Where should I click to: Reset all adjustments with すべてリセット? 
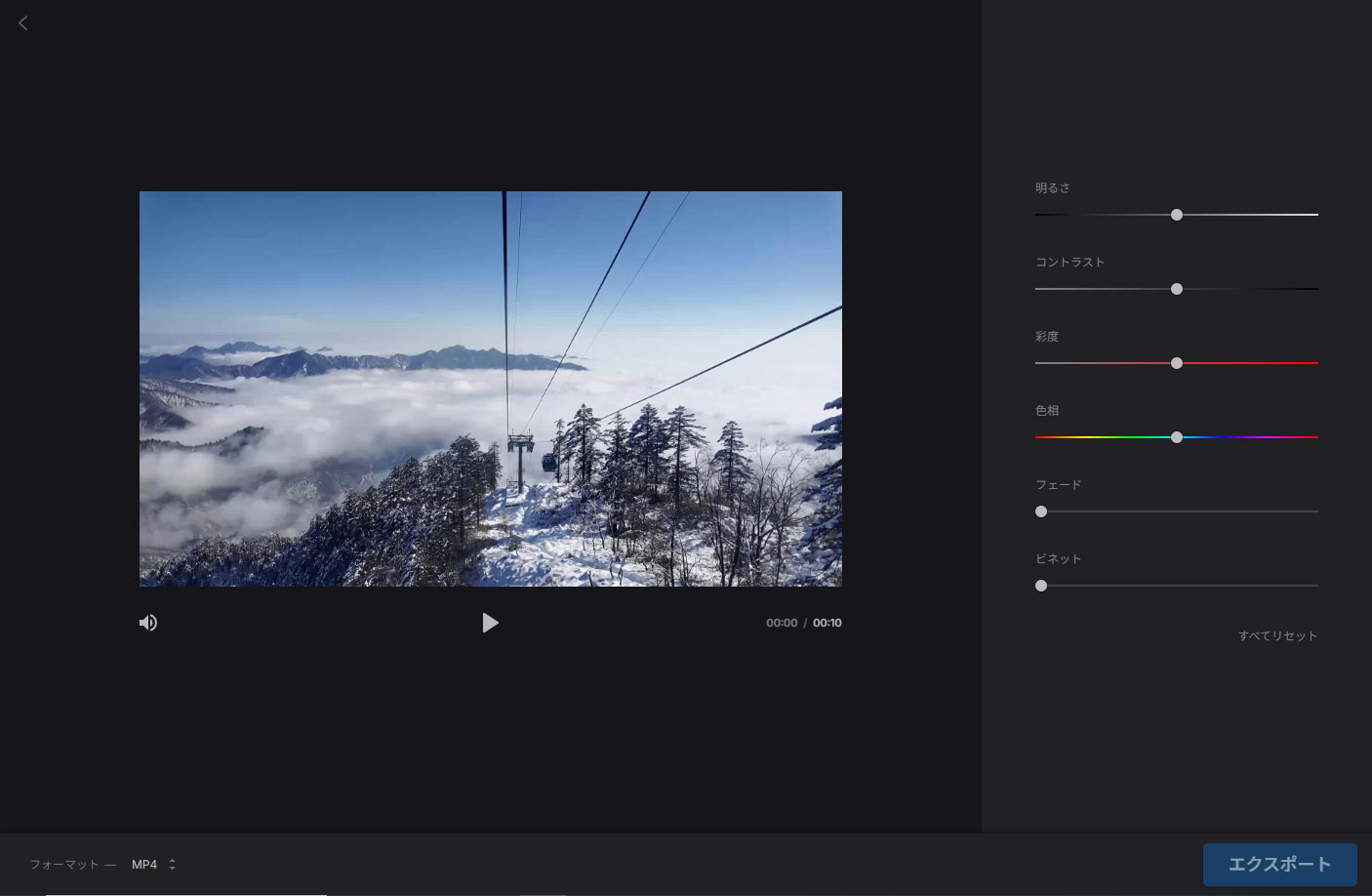[x=1278, y=635]
